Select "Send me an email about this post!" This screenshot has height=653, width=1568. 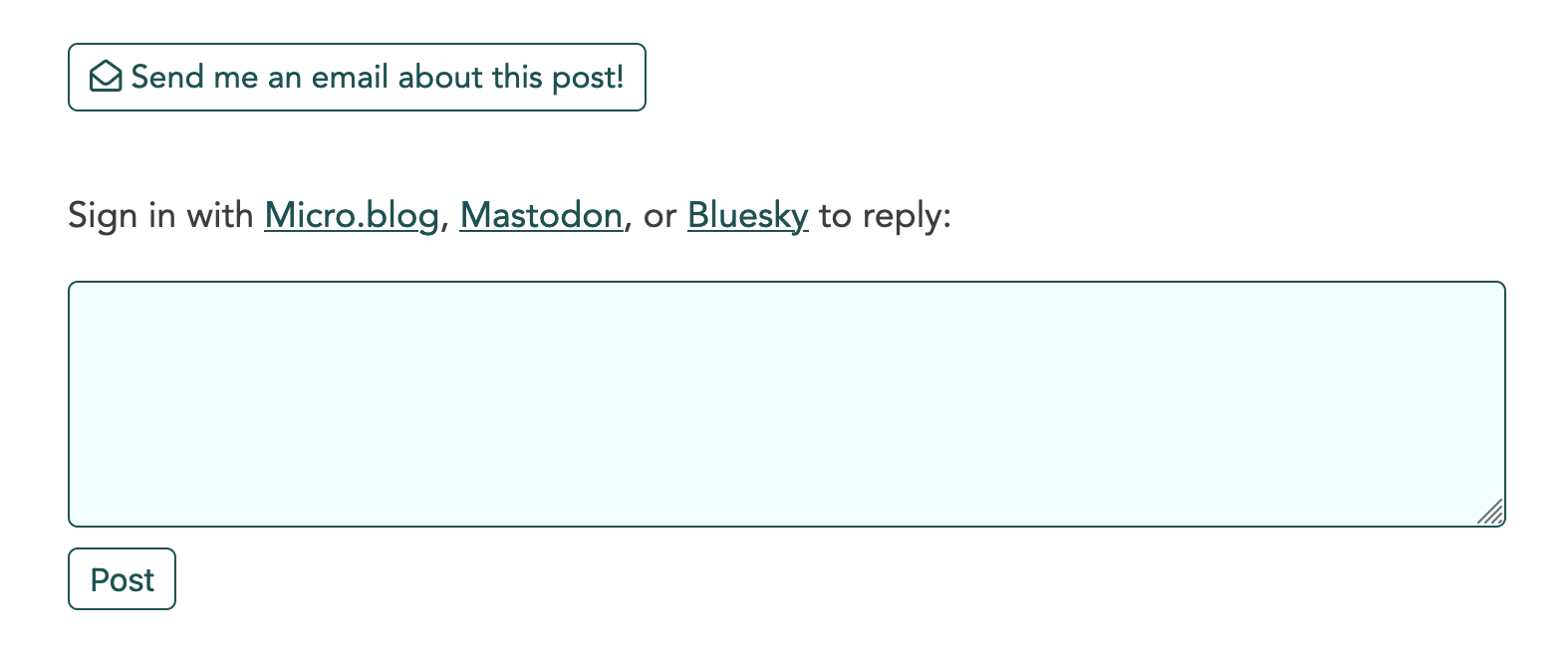(357, 77)
